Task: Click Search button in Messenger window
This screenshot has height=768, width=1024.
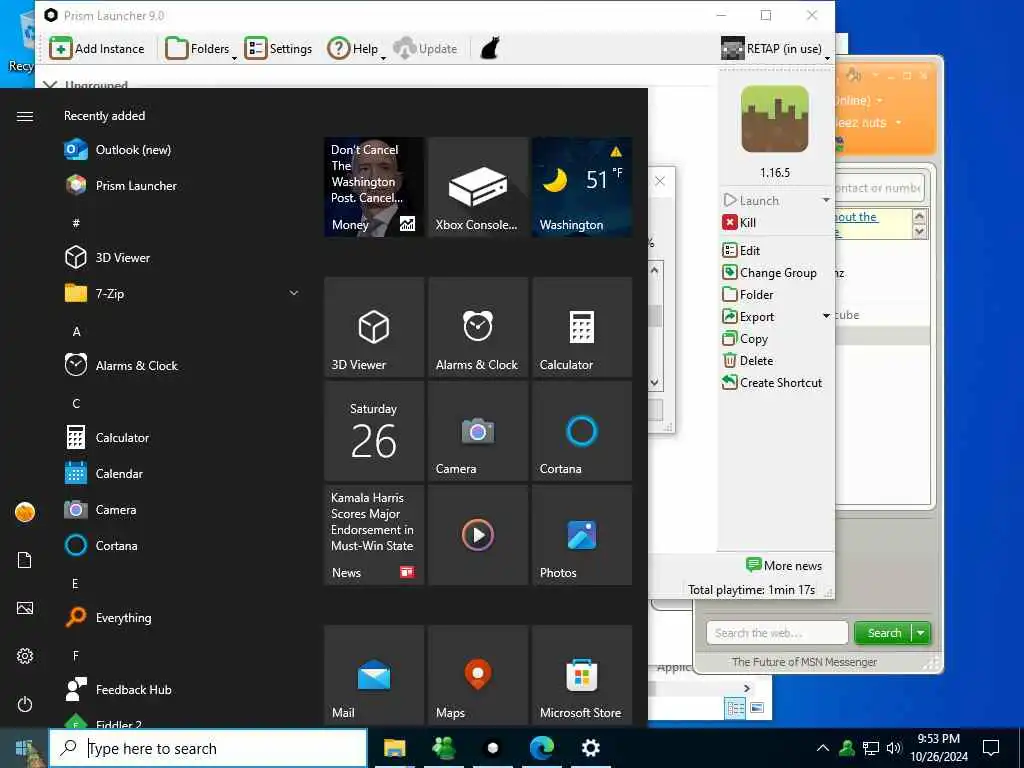Action: (884, 633)
